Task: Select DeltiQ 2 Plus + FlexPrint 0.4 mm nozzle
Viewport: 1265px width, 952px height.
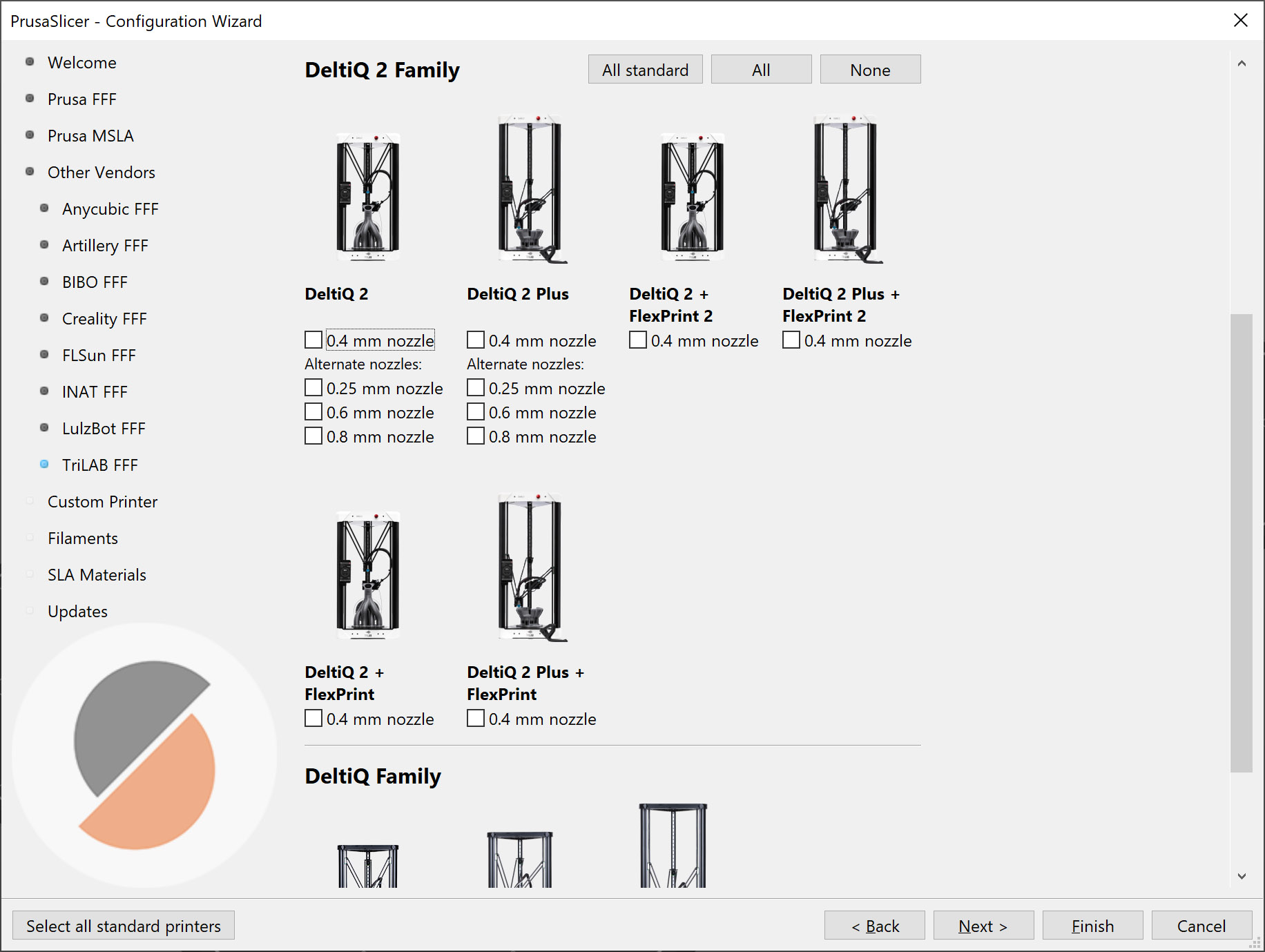Action: (476, 719)
